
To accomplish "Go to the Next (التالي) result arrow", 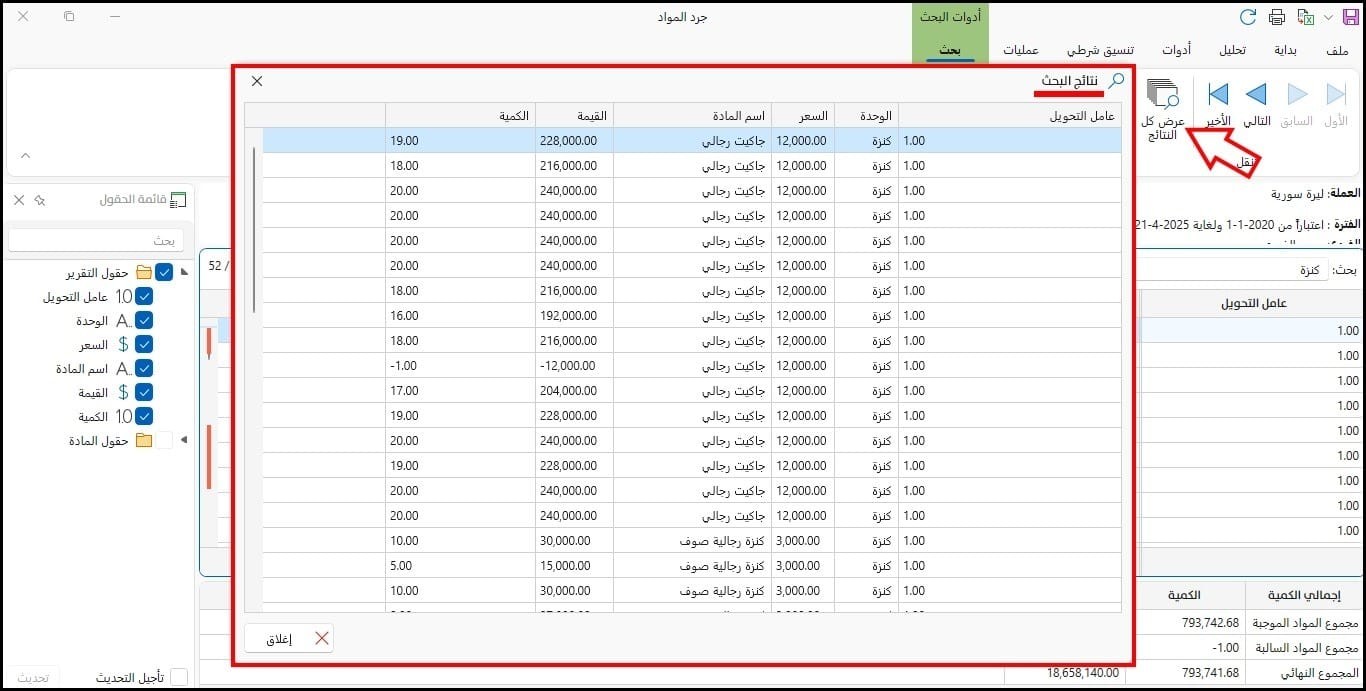I will (1256, 95).
